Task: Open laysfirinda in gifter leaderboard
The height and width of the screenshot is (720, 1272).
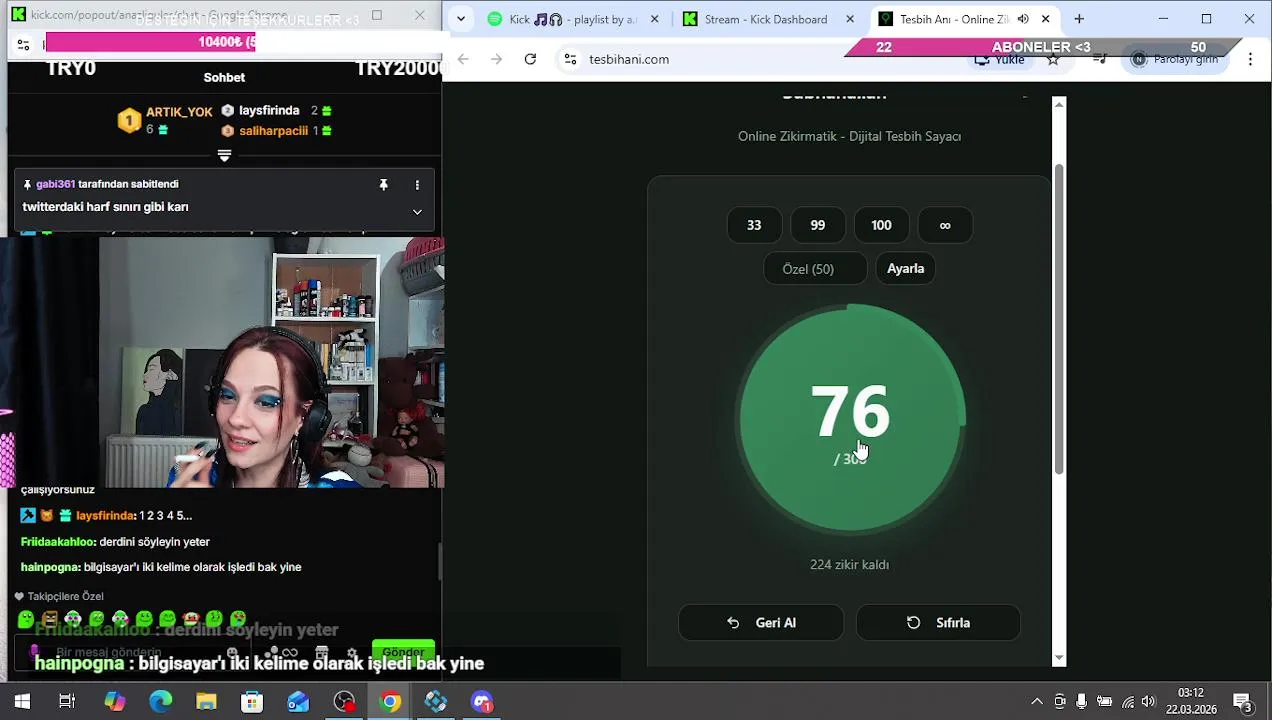Action: tap(269, 111)
